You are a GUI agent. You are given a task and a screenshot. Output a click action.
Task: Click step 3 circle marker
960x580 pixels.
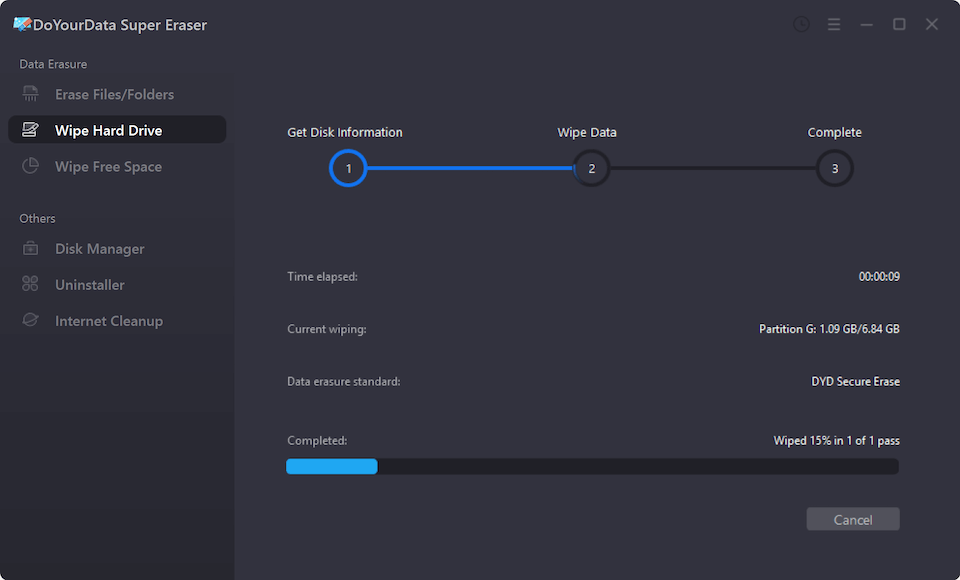coord(834,168)
